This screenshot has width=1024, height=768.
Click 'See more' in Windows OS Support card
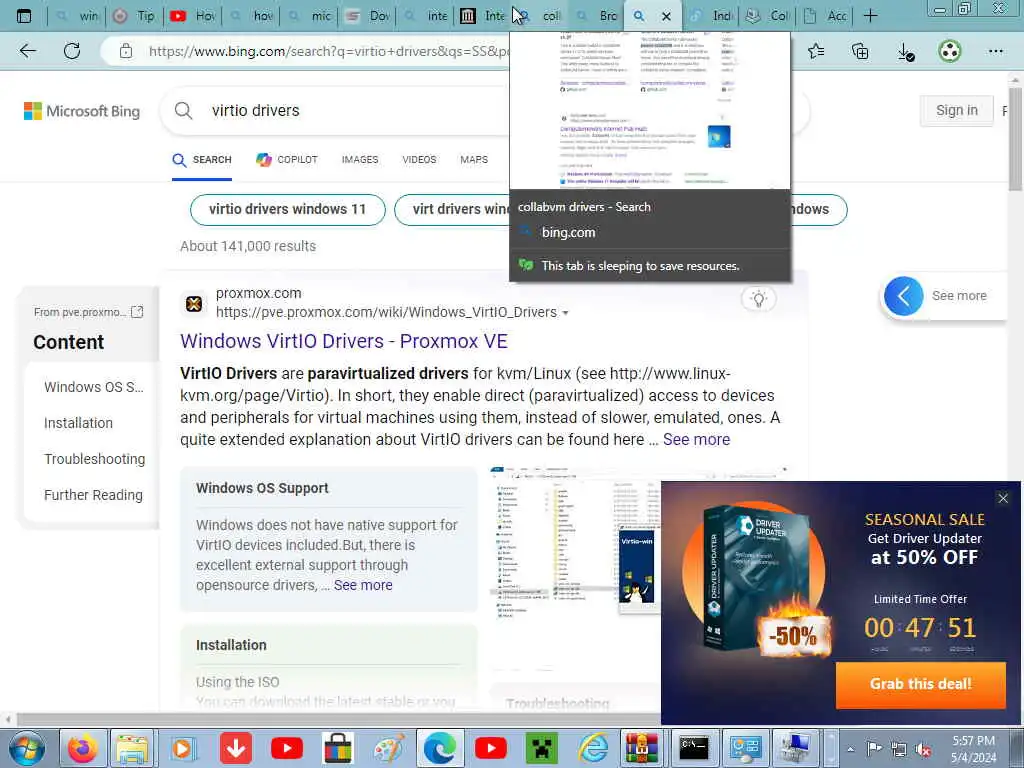[363, 585]
